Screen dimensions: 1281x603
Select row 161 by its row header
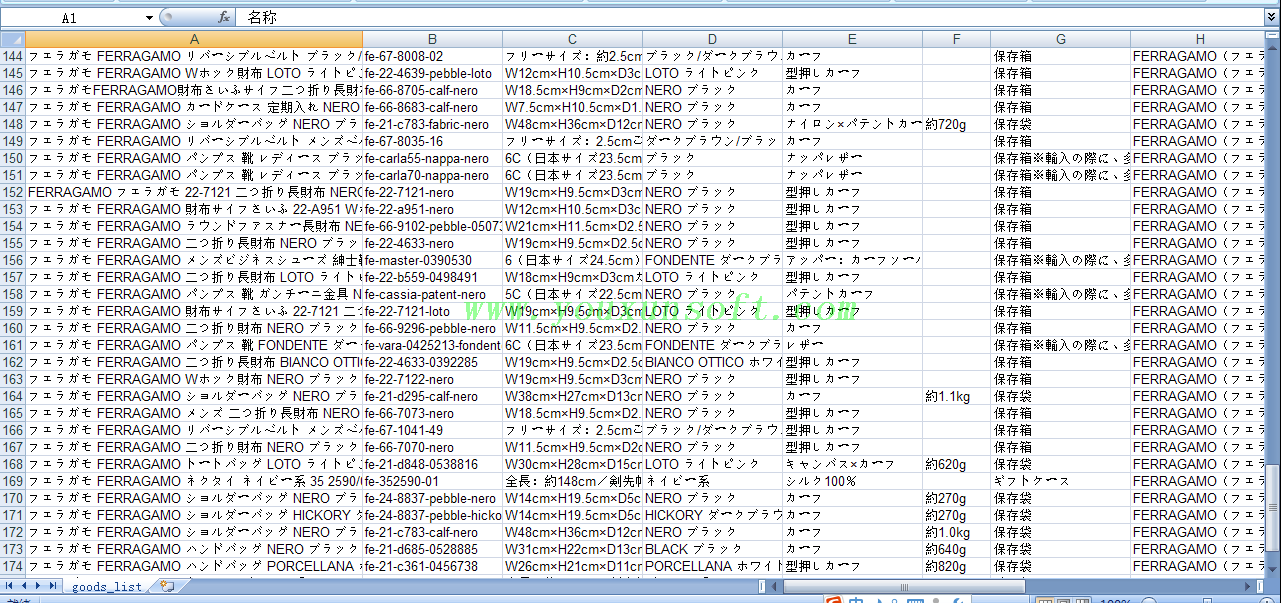[x=13, y=345]
